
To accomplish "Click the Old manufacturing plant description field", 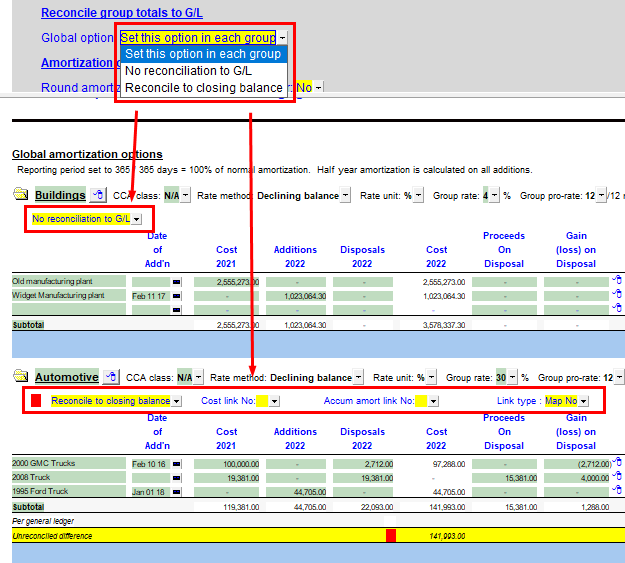I will point(69,282).
